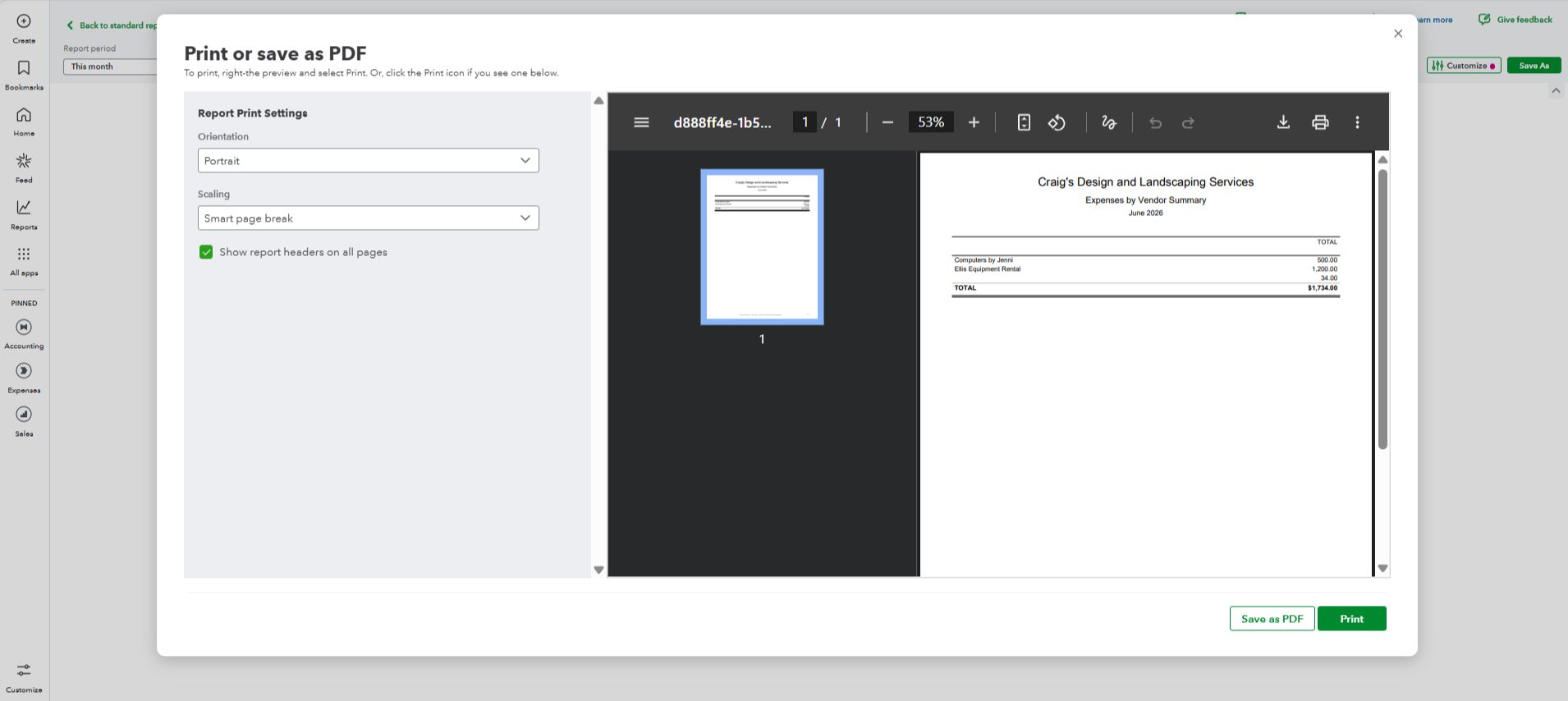The height and width of the screenshot is (701, 1568).
Task: Open the Orientation dropdown showing Portrait
Action: coord(368,160)
